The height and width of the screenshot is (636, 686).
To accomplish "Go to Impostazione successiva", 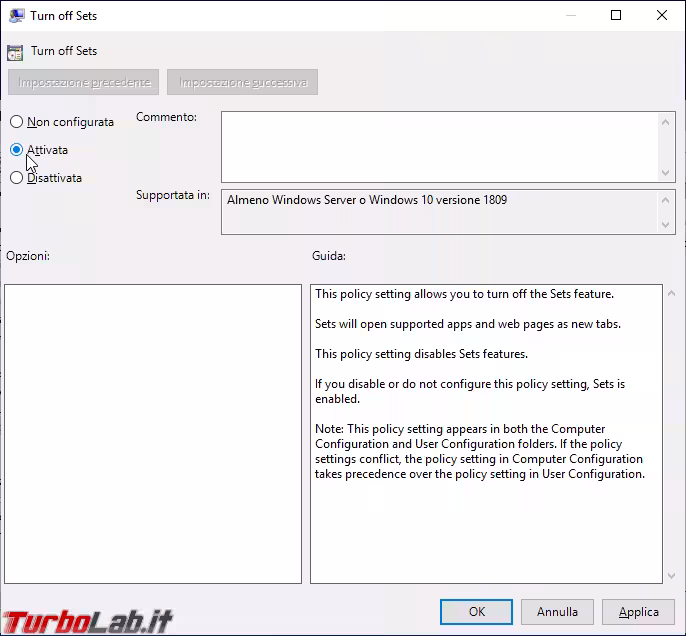I will pyautogui.click(x=242, y=82).
